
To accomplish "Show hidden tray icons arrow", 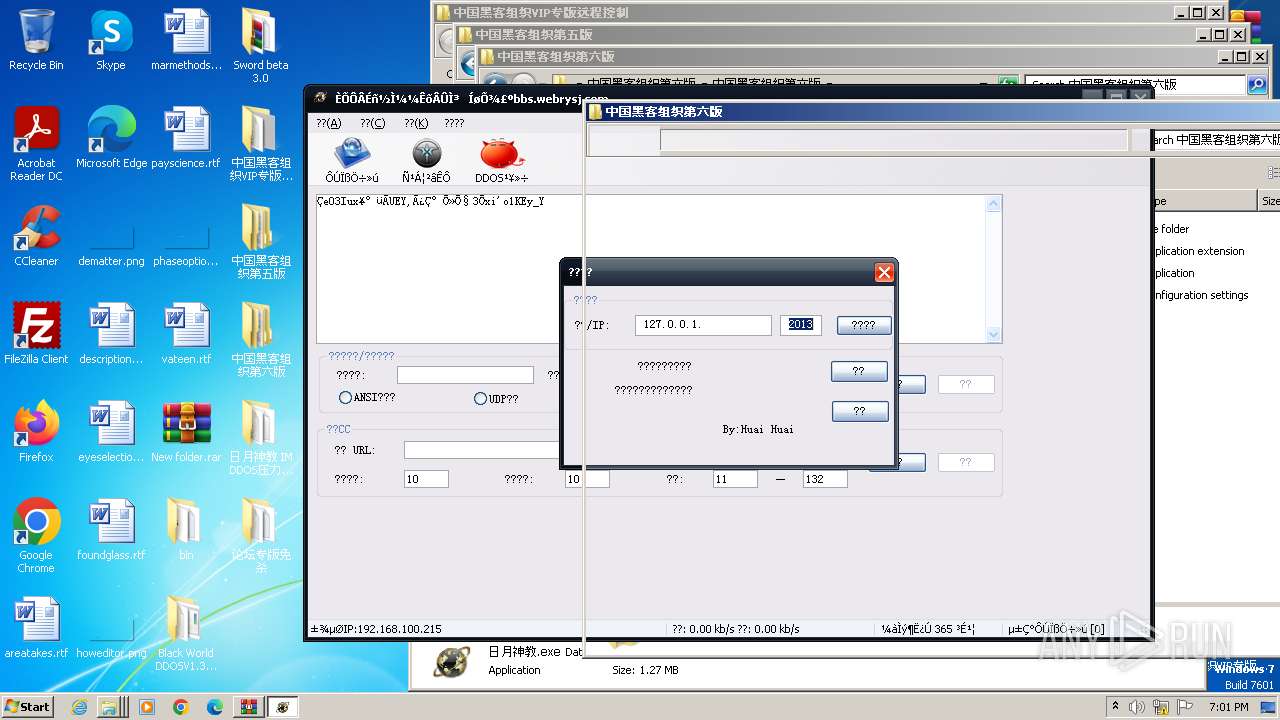I will (x=1115, y=706).
